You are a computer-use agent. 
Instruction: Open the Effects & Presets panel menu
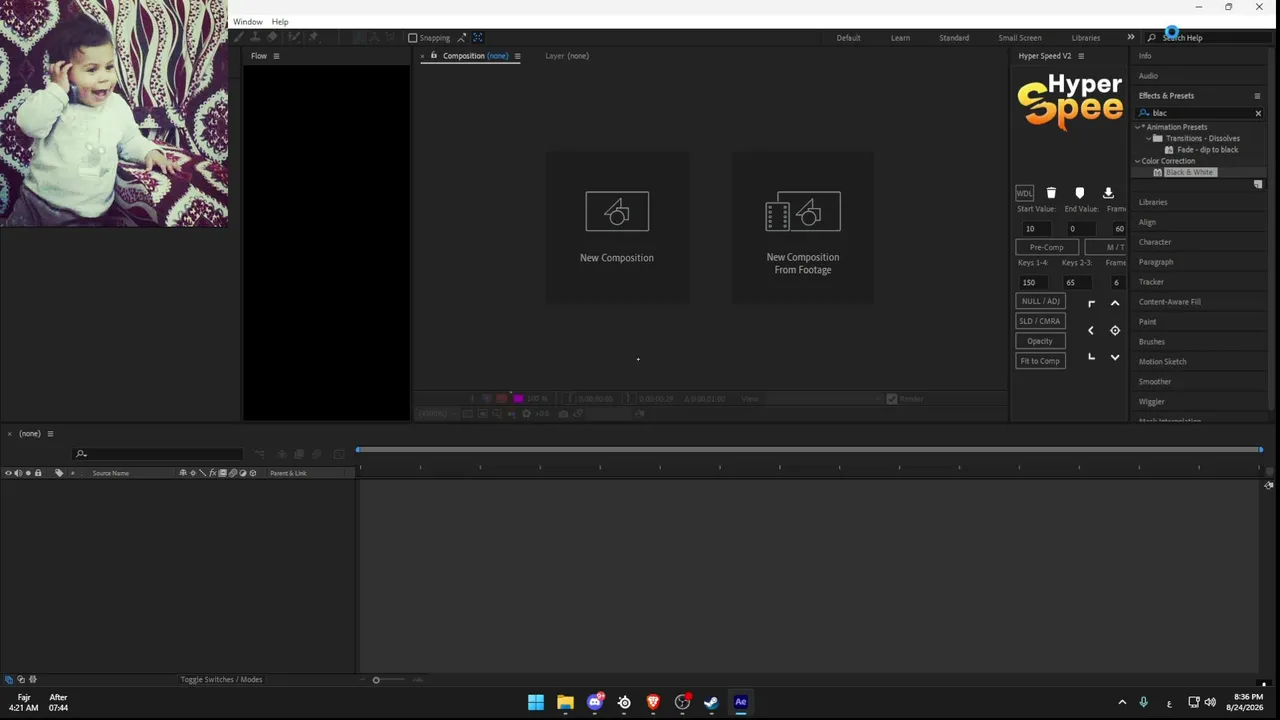coord(1257,96)
